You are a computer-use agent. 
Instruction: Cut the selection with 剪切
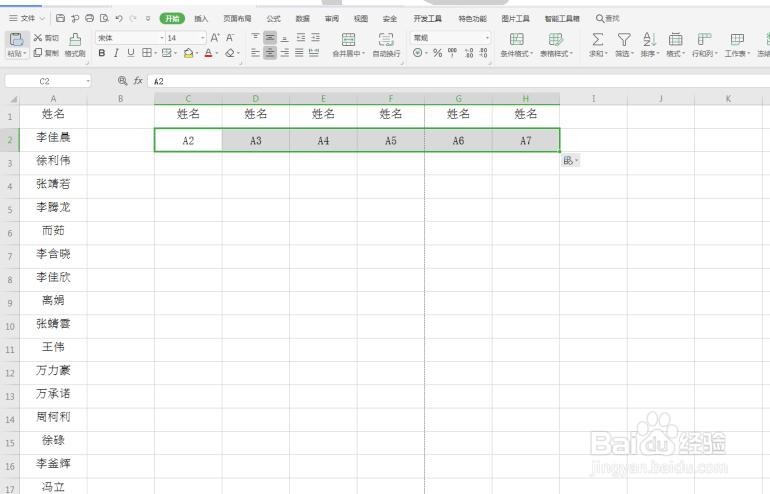(46, 38)
